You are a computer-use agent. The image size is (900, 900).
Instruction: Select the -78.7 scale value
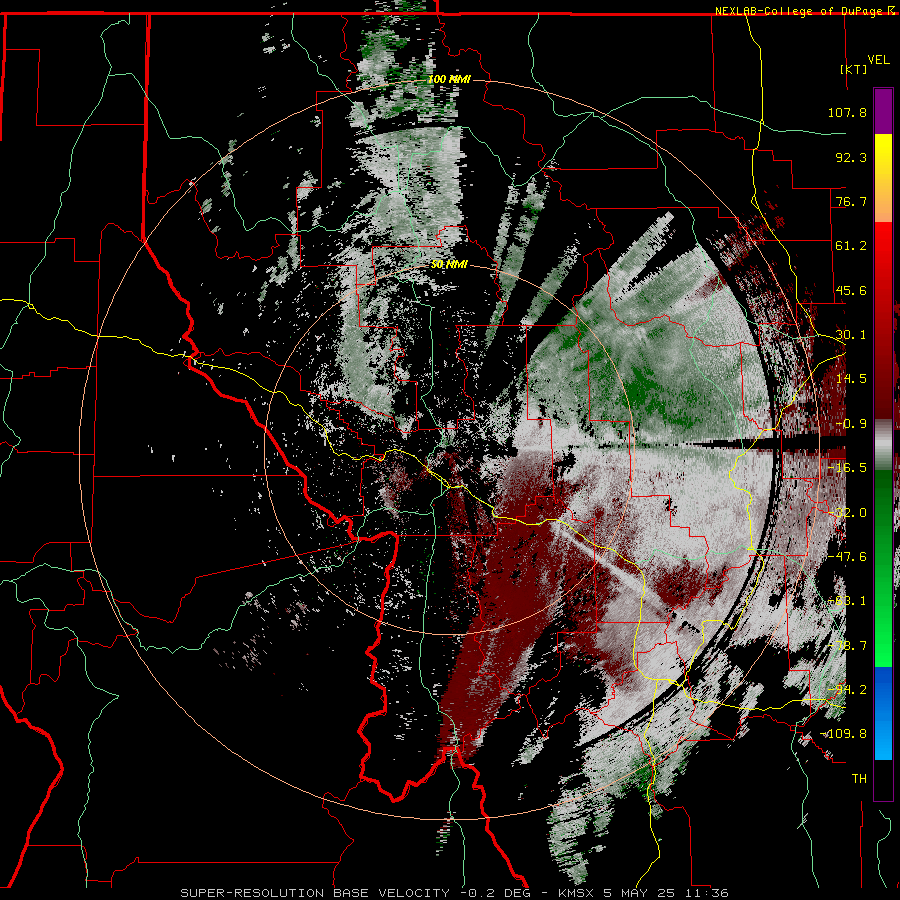tap(847, 646)
